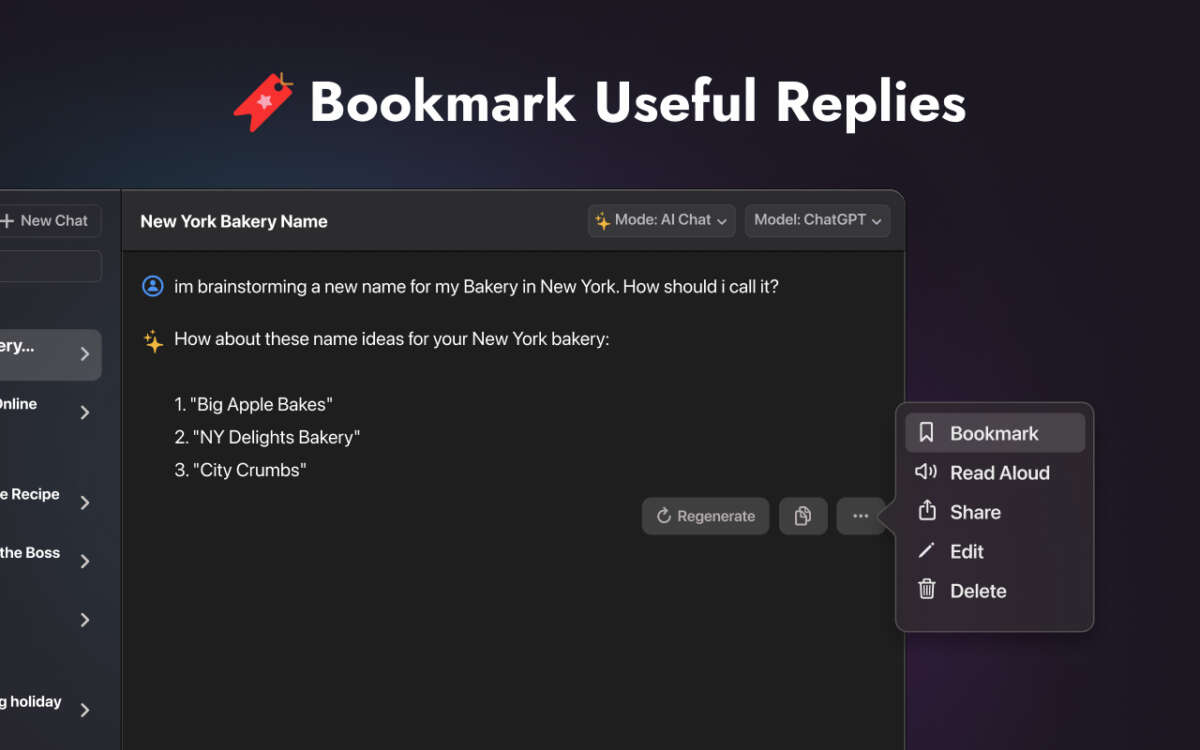Click the Read Aloud speaker icon
The image size is (1200, 750).
pyautogui.click(x=926, y=472)
